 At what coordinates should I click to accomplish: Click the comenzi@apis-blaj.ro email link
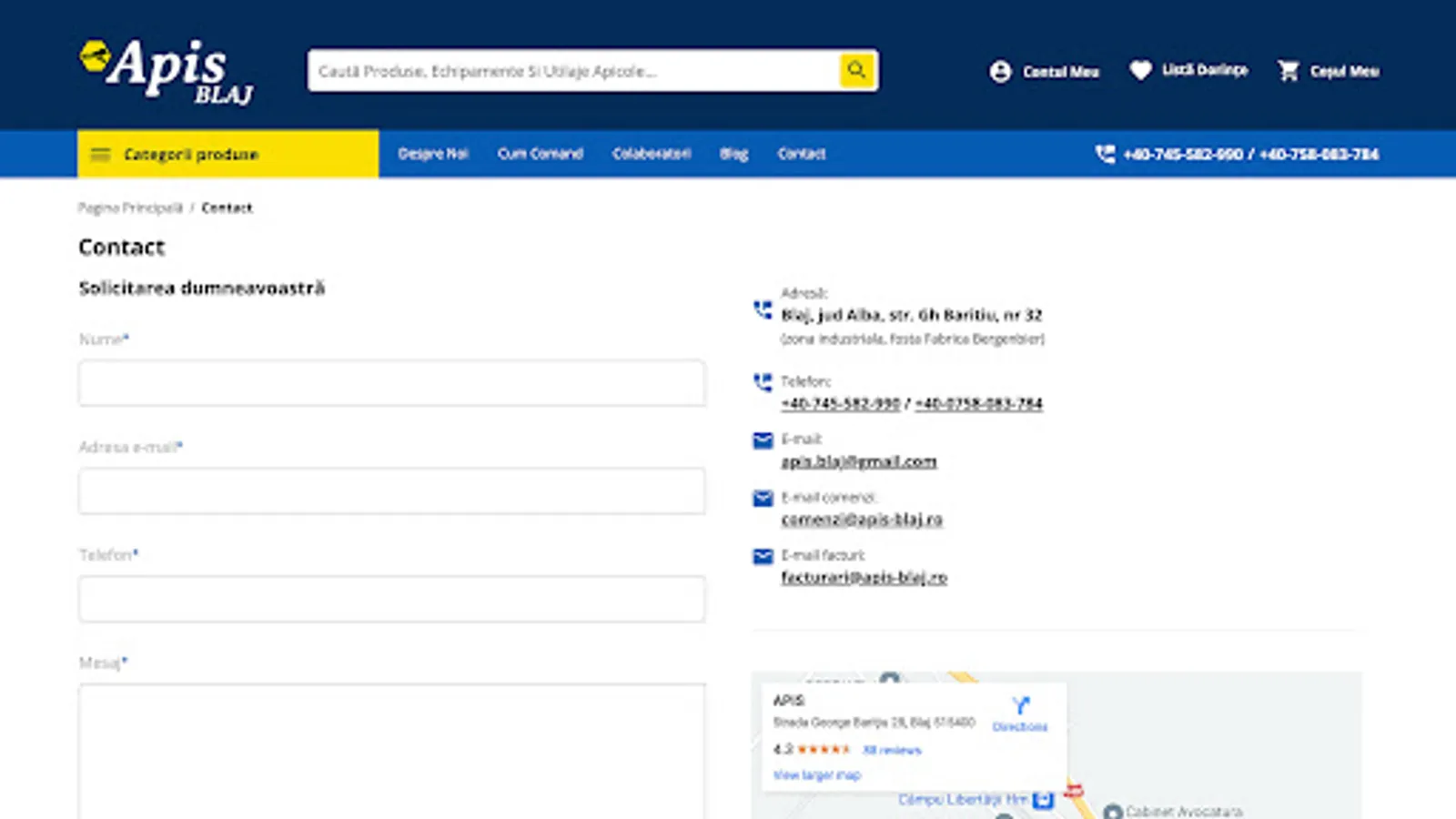click(x=862, y=520)
